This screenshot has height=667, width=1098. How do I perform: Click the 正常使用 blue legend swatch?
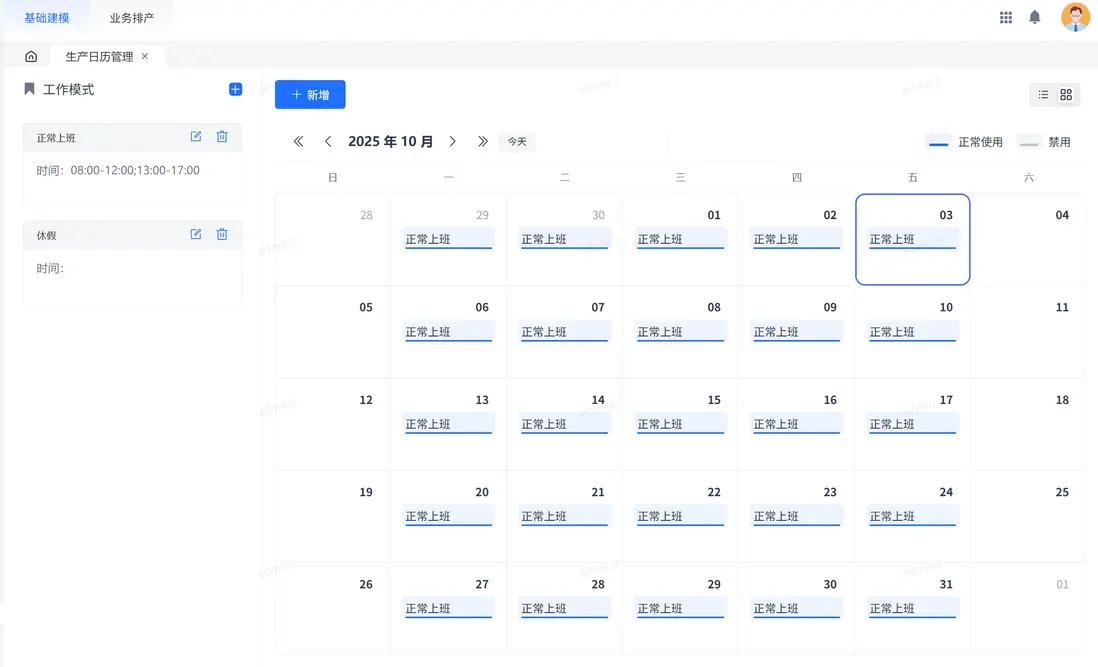[939, 143]
